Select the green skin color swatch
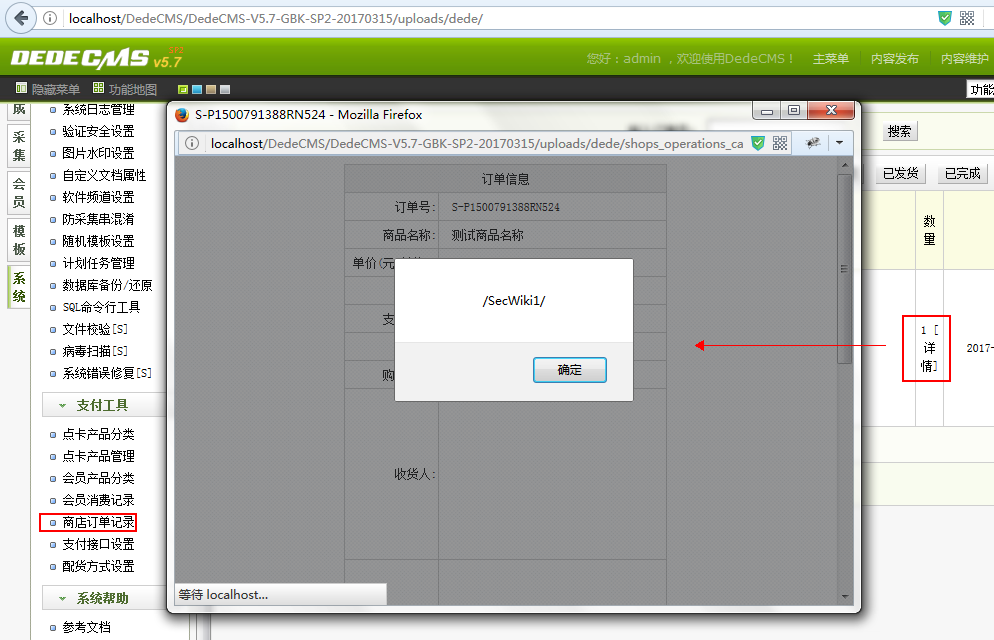Screen dimensions: 994x640 tap(183, 90)
